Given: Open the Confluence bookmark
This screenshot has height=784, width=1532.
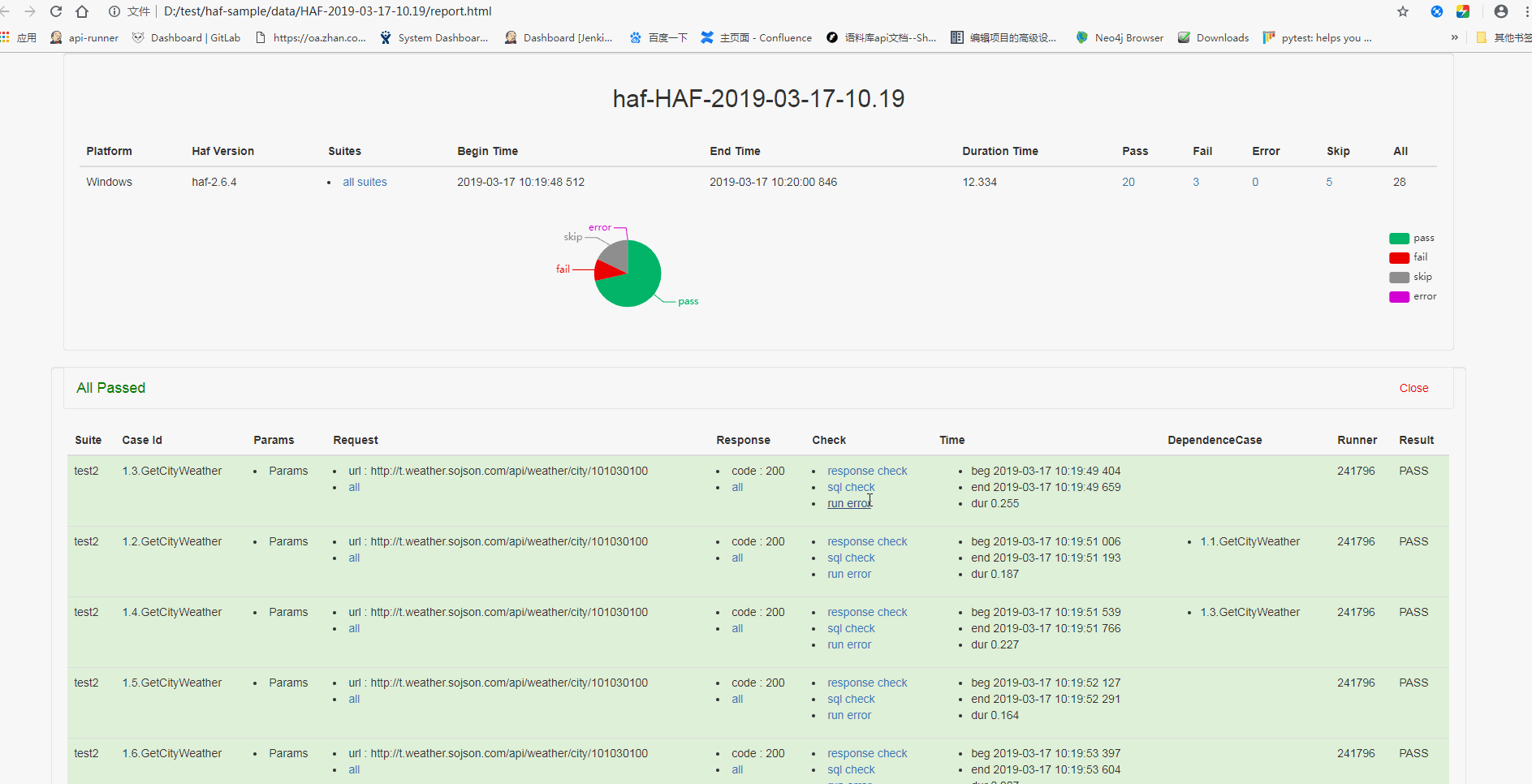Looking at the screenshot, I should coord(756,38).
